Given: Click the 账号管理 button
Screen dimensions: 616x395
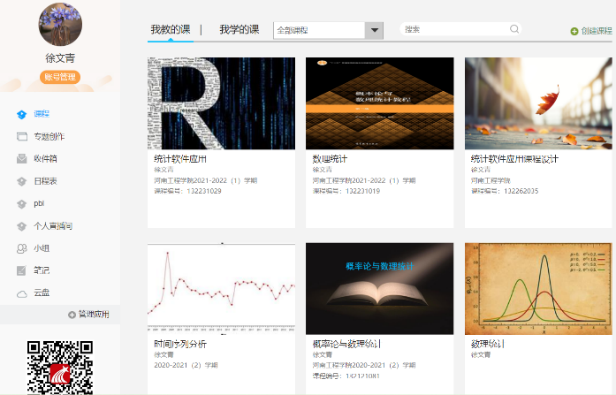Looking at the screenshot, I should [x=60, y=77].
